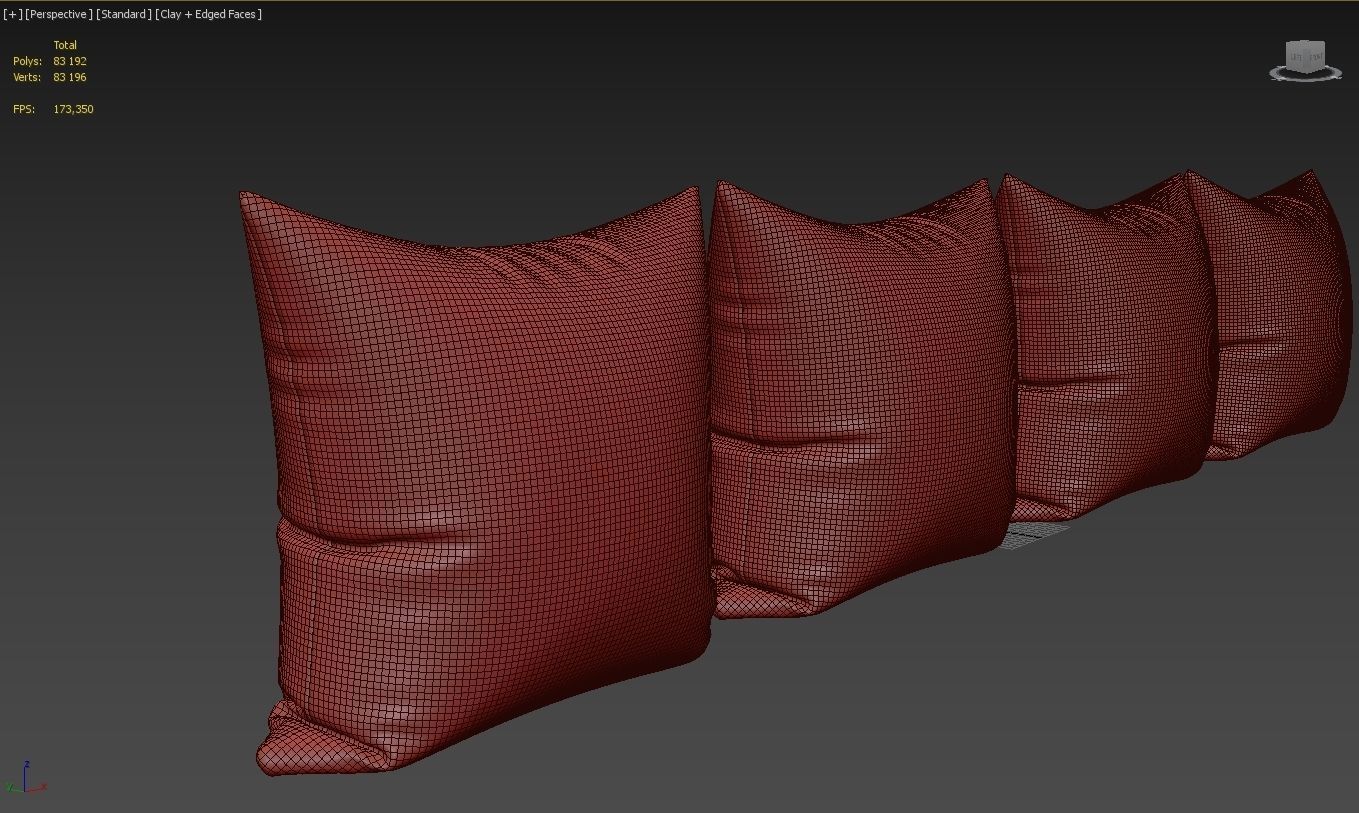
Task: Click the FPS value 173,350
Action: point(73,109)
